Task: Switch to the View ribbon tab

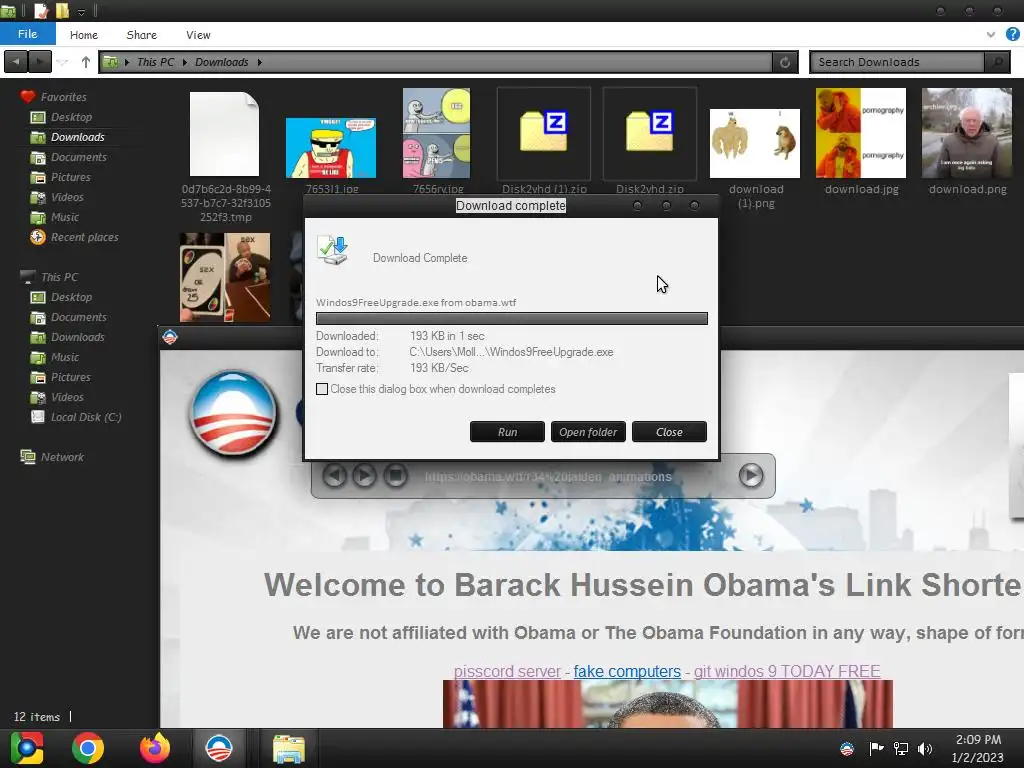Action: [x=198, y=35]
